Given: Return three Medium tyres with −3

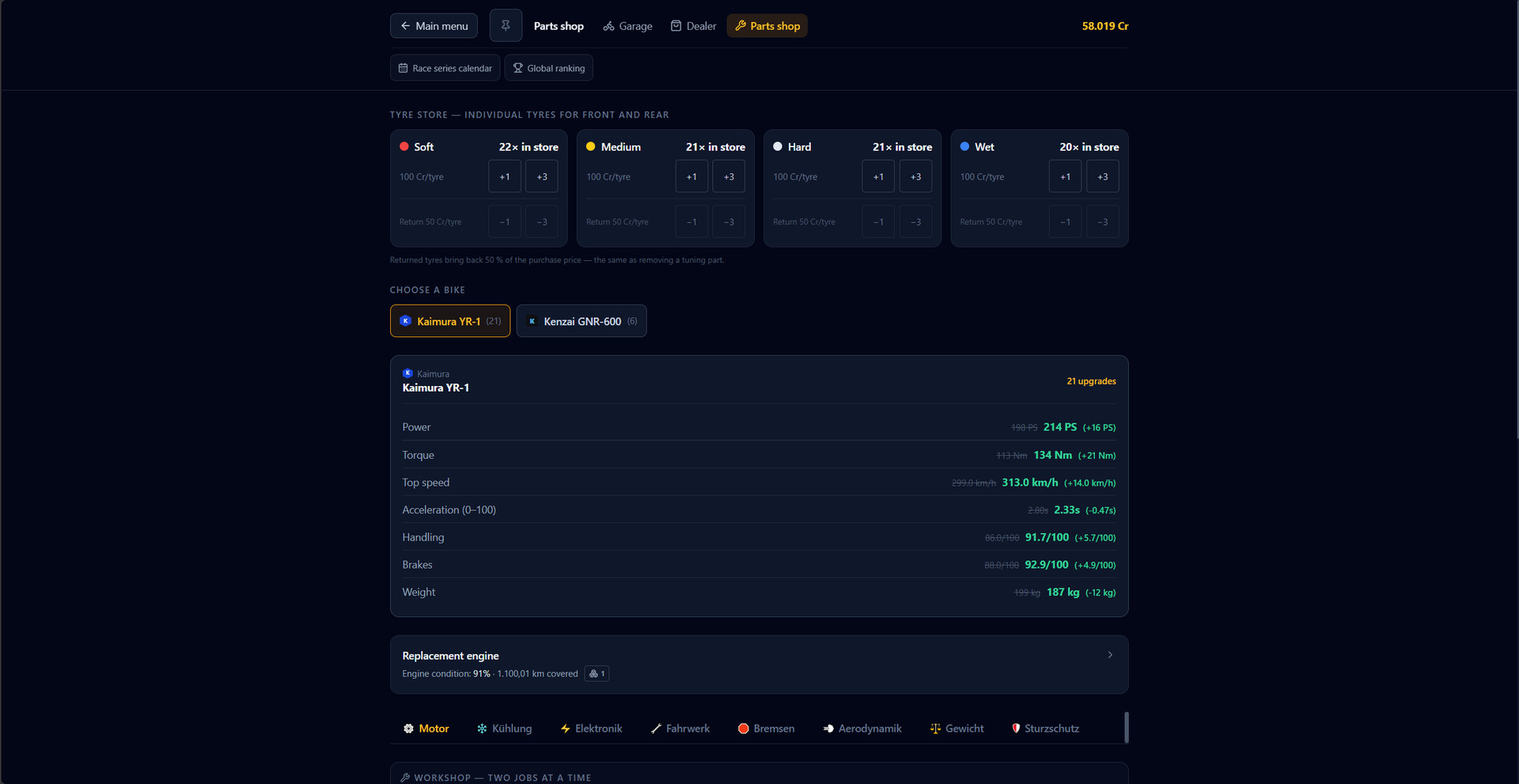Looking at the screenshot, I should tap(729, 222).
